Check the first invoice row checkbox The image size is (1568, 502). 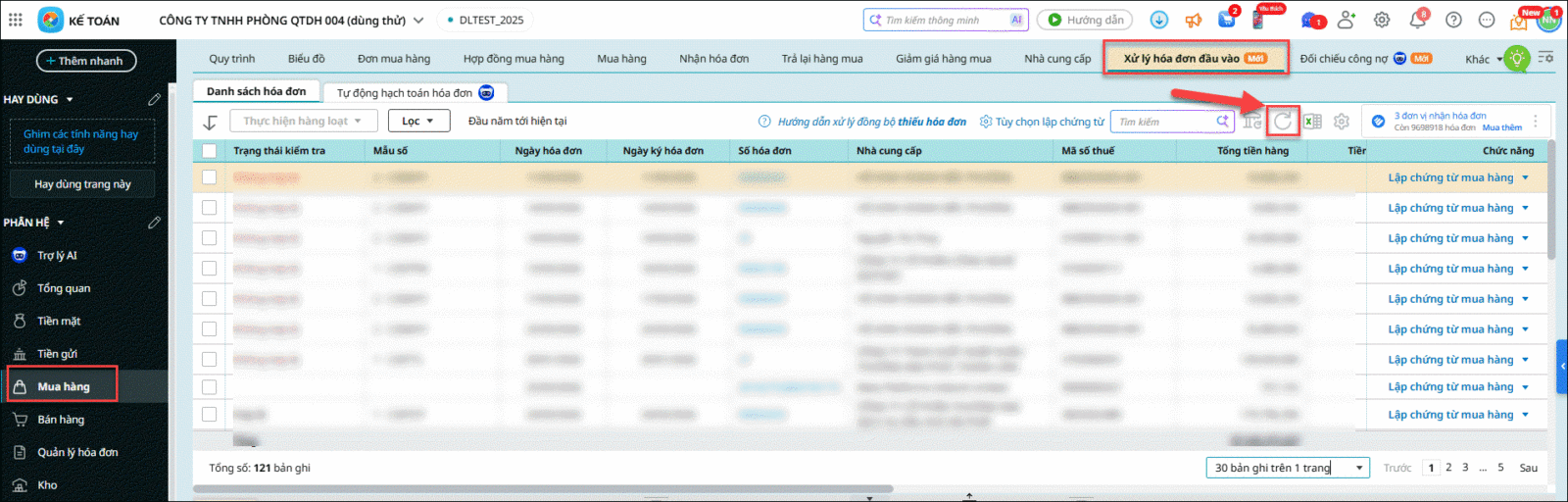click(209, 177)
